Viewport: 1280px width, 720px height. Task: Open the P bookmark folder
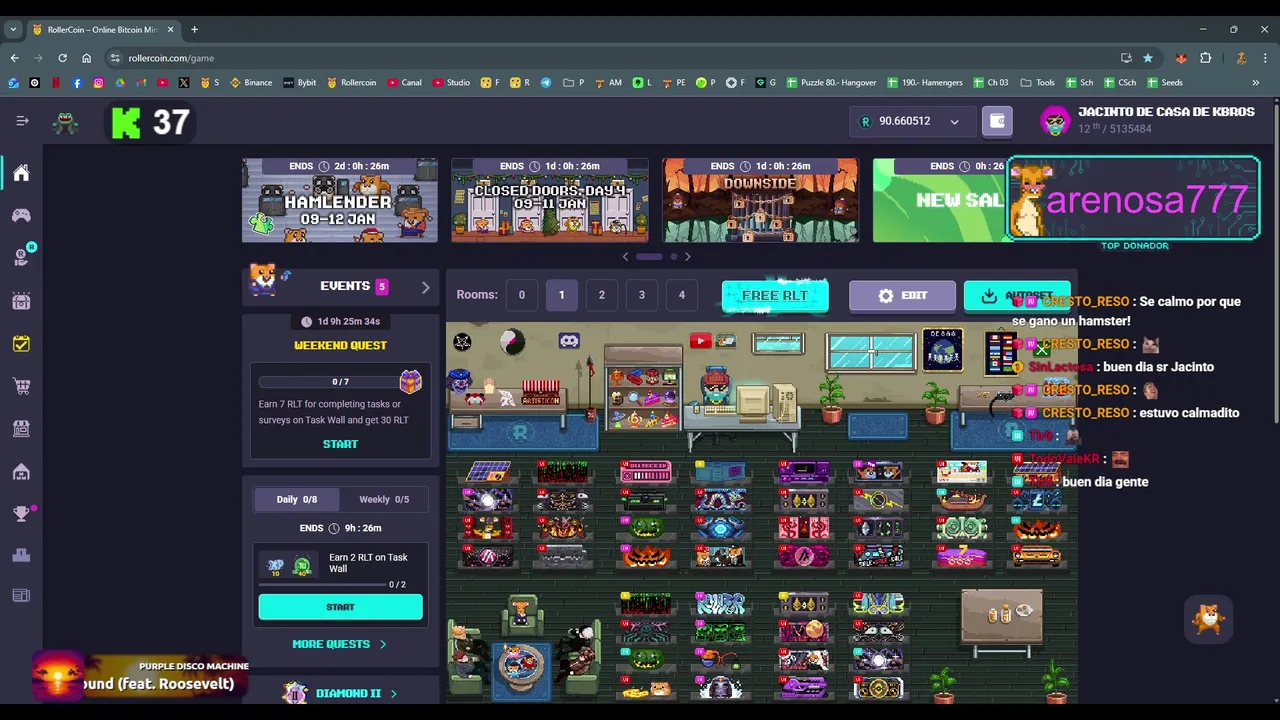[574, 83]
